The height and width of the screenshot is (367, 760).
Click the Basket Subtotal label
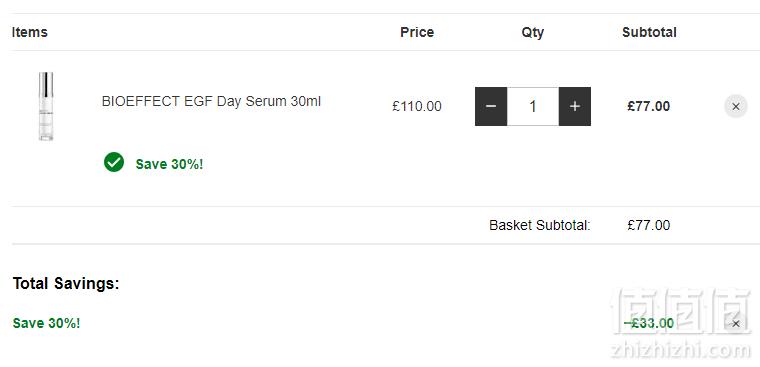point(539,225)
